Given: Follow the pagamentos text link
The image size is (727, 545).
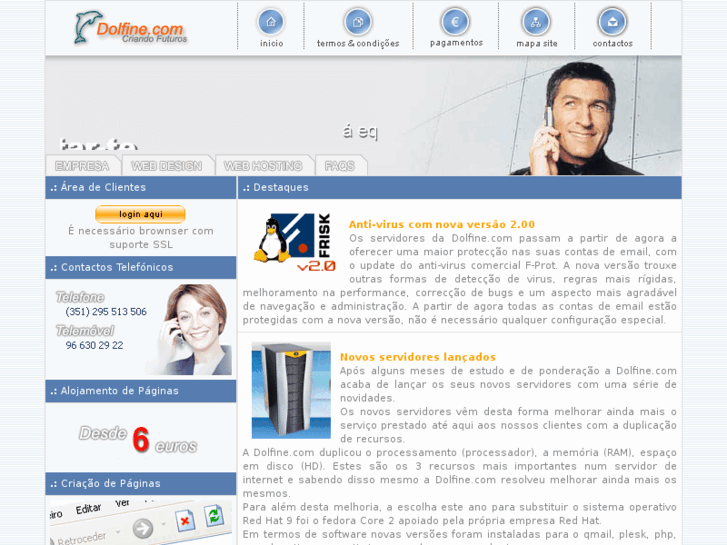Looking at the screenshot, I should coord(456,43).
